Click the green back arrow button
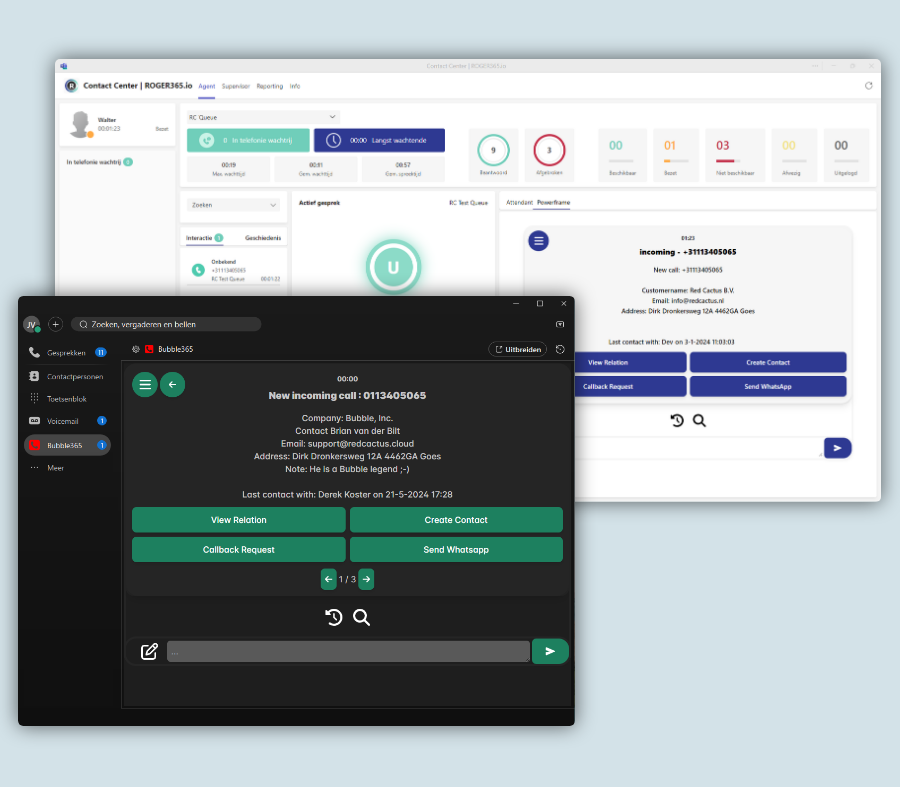The height and width of the screenshot is (787, 900). click(172, 385)
